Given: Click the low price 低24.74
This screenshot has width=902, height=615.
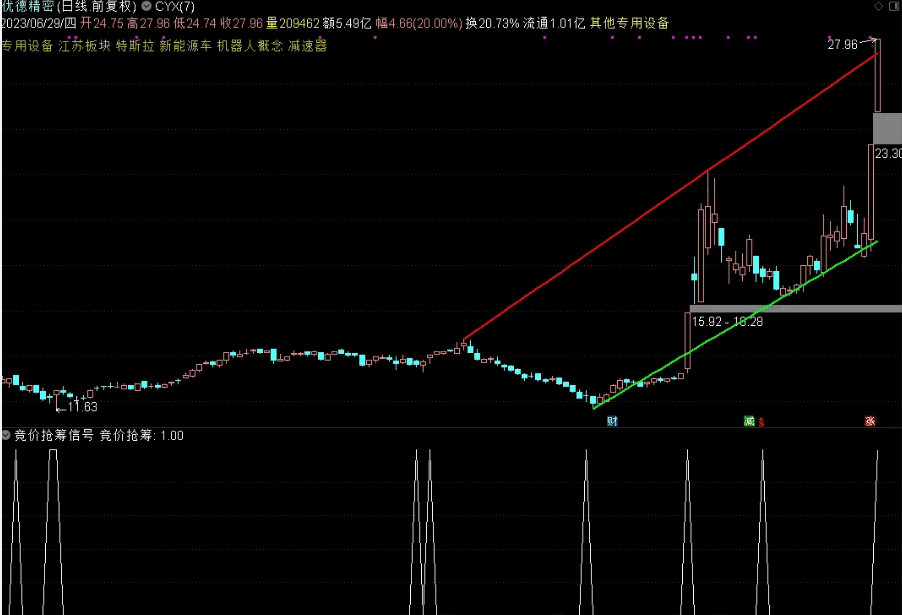Looking at the screenshot, I should point(195,23).
